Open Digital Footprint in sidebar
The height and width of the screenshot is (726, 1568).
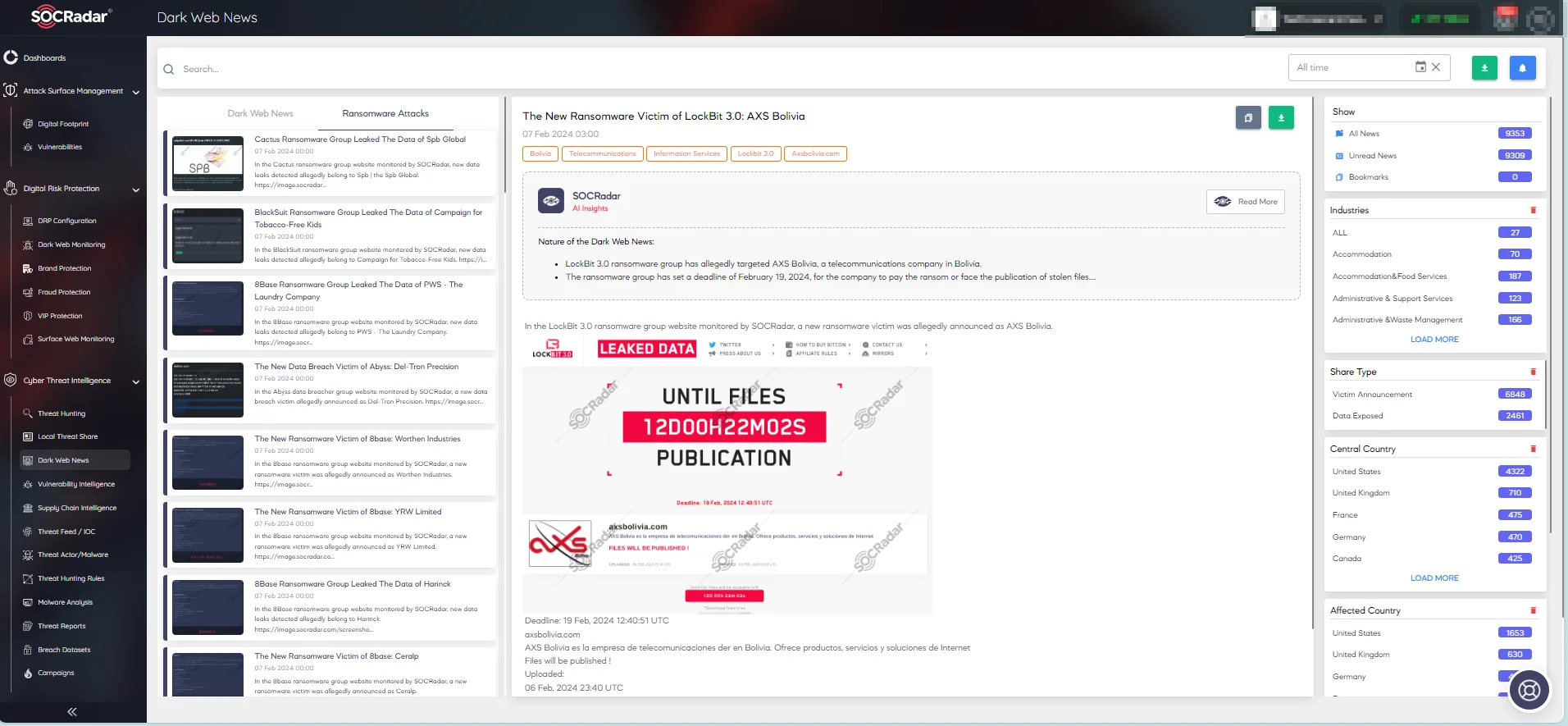63,124
